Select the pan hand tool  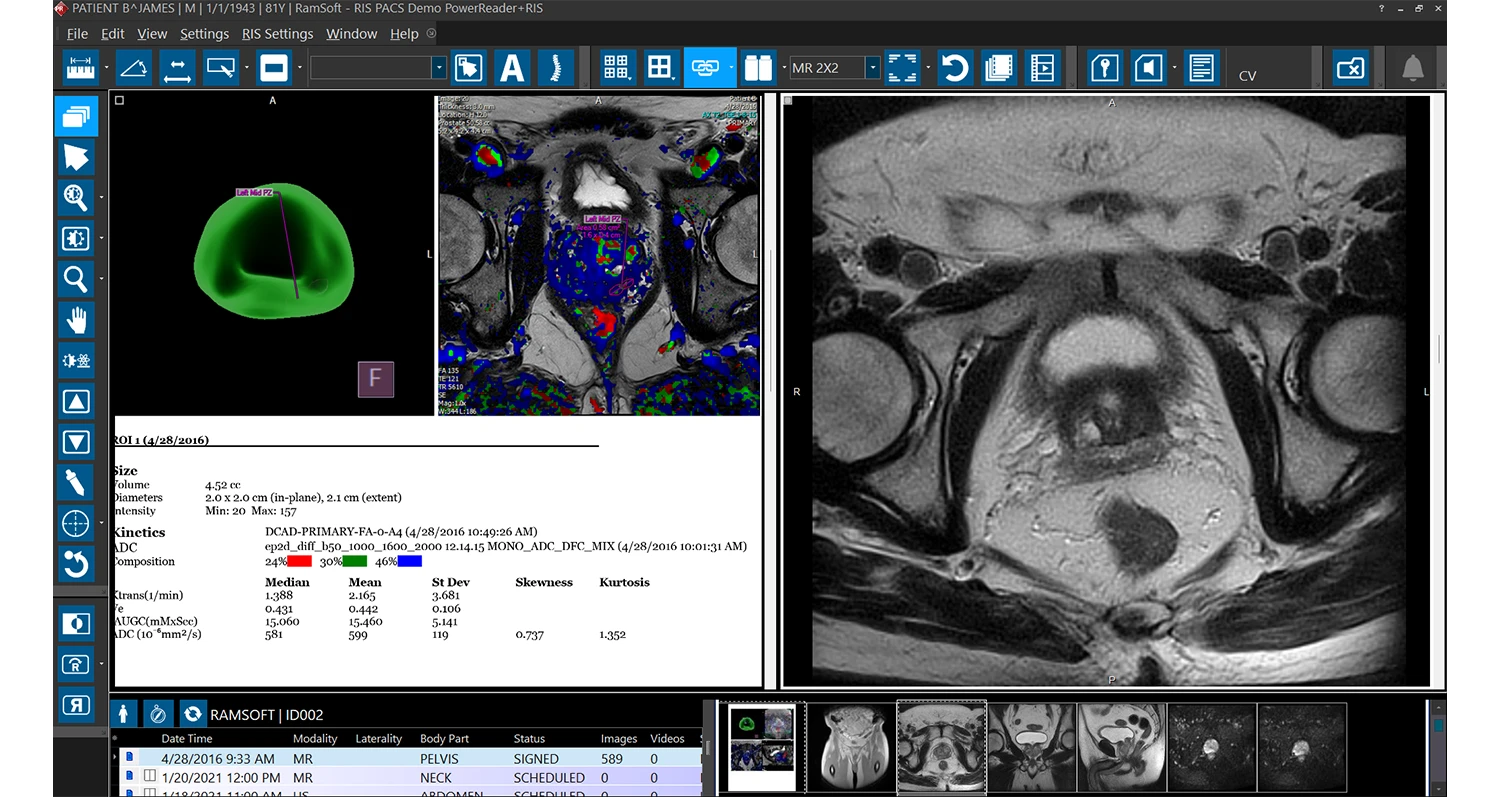[x=76, y=319]
